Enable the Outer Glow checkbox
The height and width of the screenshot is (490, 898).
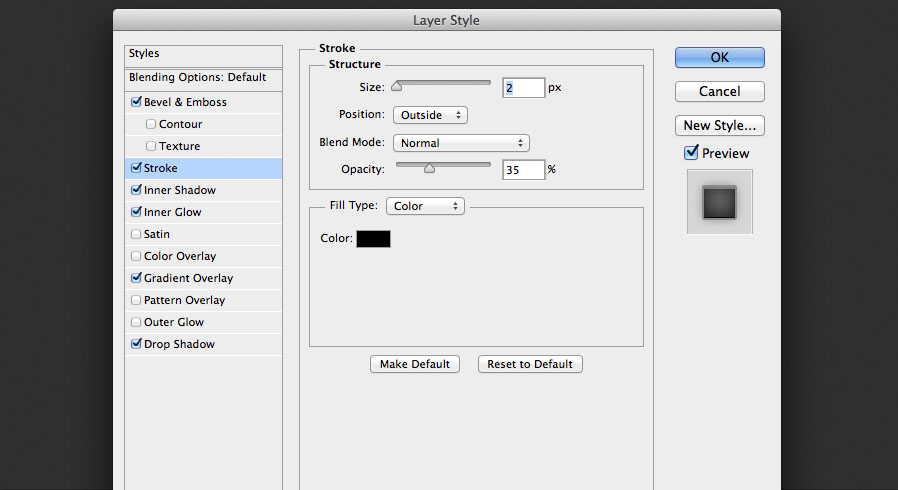[x=136, y=322]
